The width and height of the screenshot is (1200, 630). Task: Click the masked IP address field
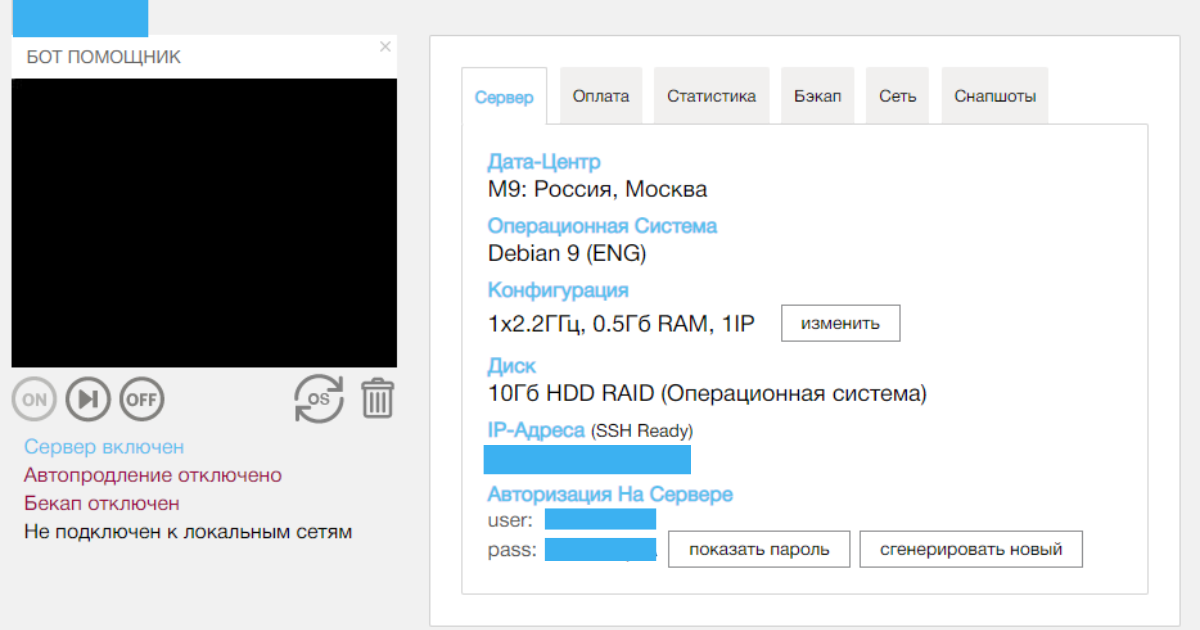tap(587, 459)
